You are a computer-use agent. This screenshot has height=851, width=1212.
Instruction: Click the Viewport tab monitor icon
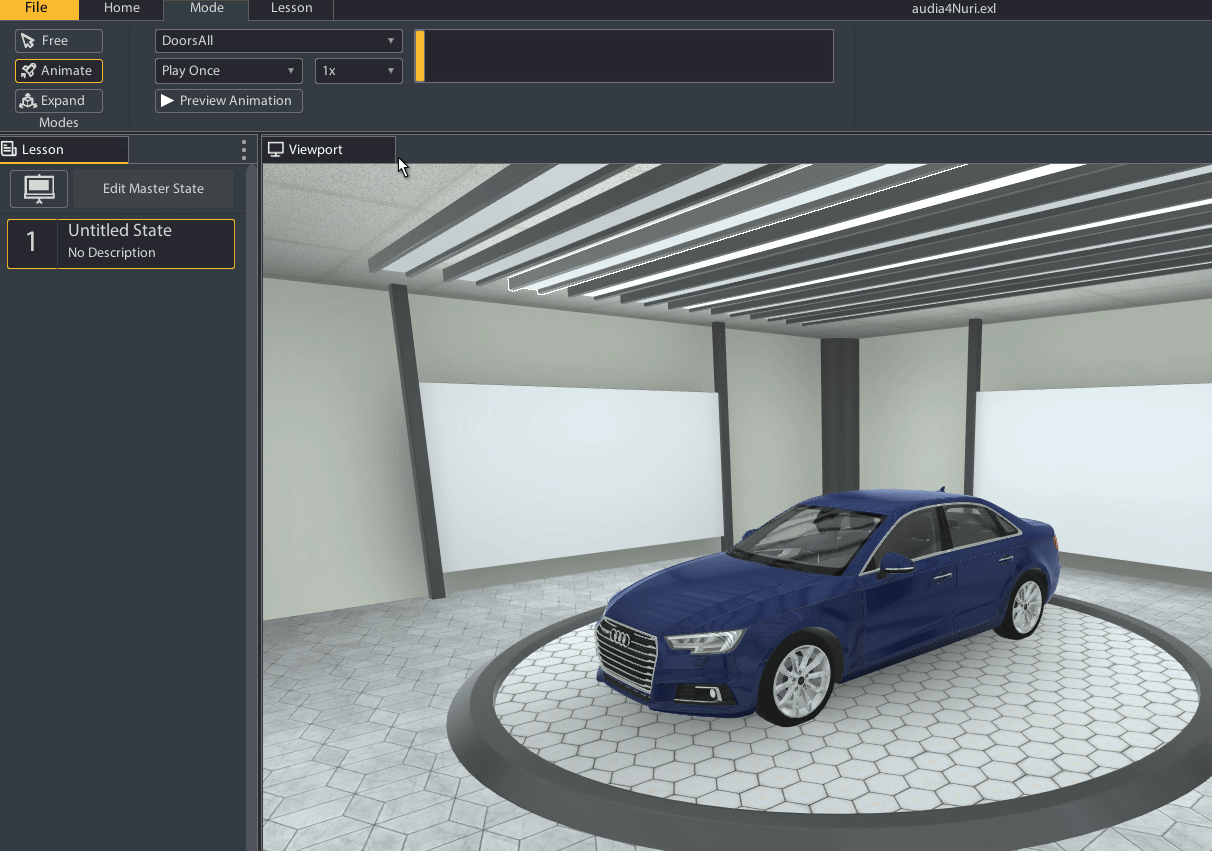pos(276,150)
